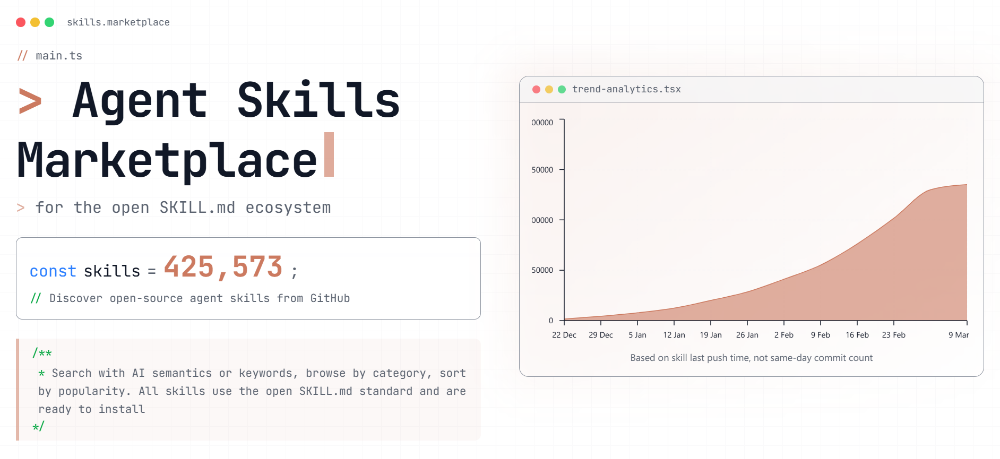This screenshot has height=459, width=1000.
Task: Click the green dot beside skills.marketplace
Action: 49,22
